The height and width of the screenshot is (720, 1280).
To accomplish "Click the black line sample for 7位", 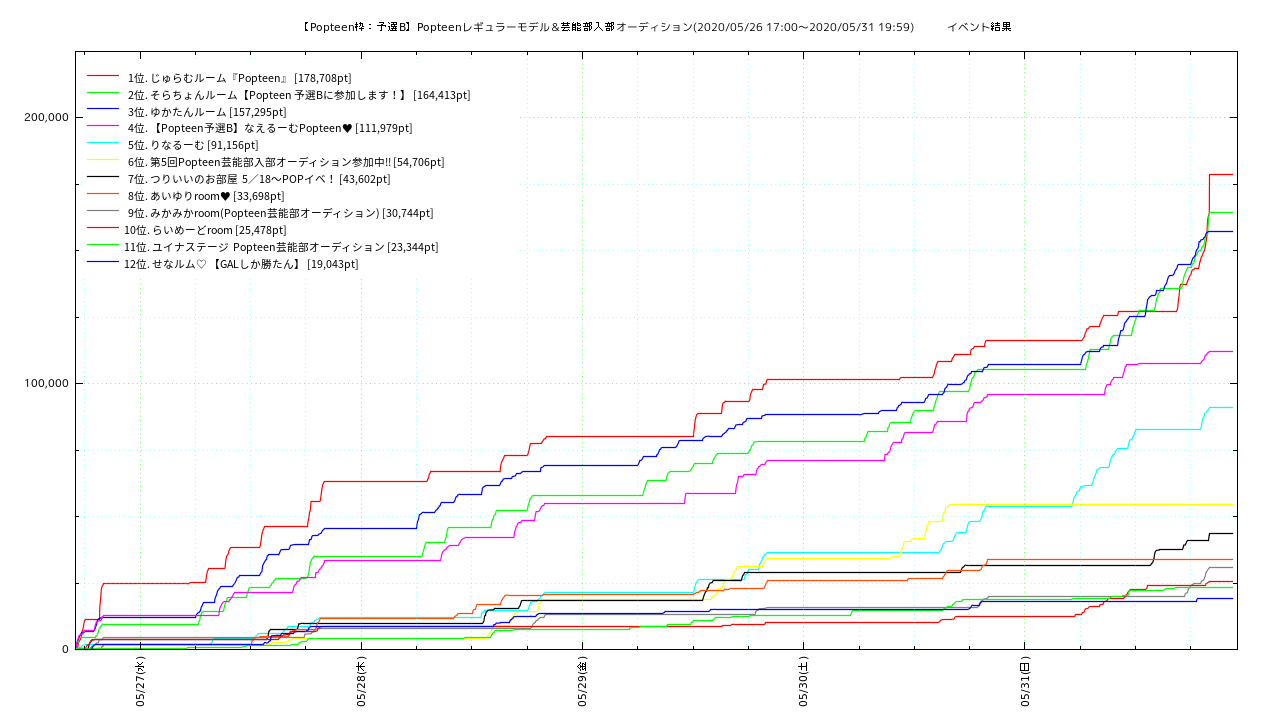I will tap(104, 178).
